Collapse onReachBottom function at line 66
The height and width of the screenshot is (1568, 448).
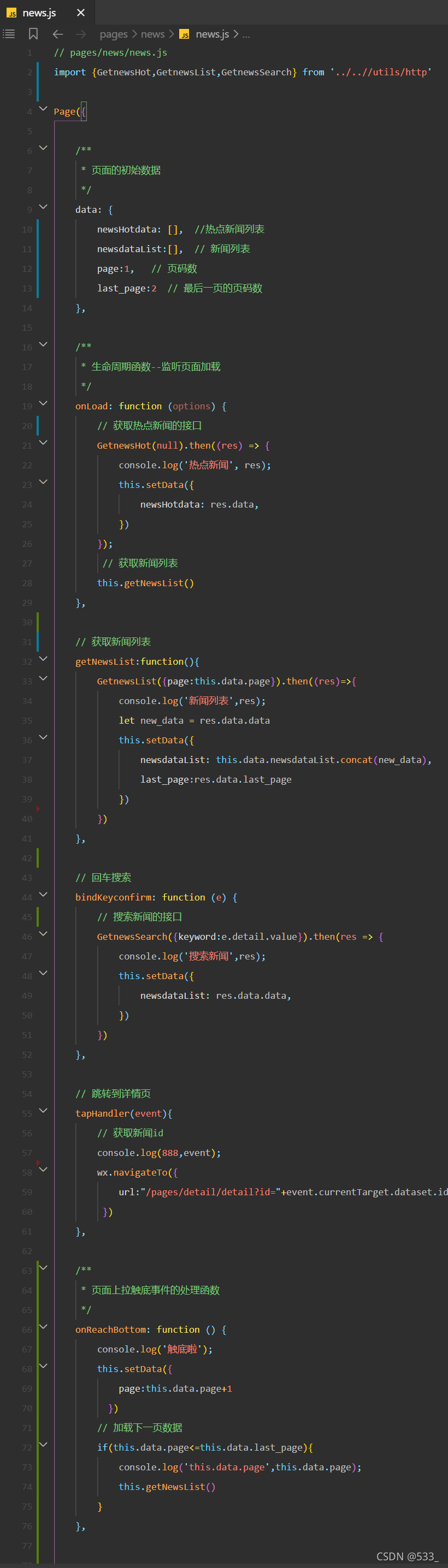click(x=43, y=1326)
